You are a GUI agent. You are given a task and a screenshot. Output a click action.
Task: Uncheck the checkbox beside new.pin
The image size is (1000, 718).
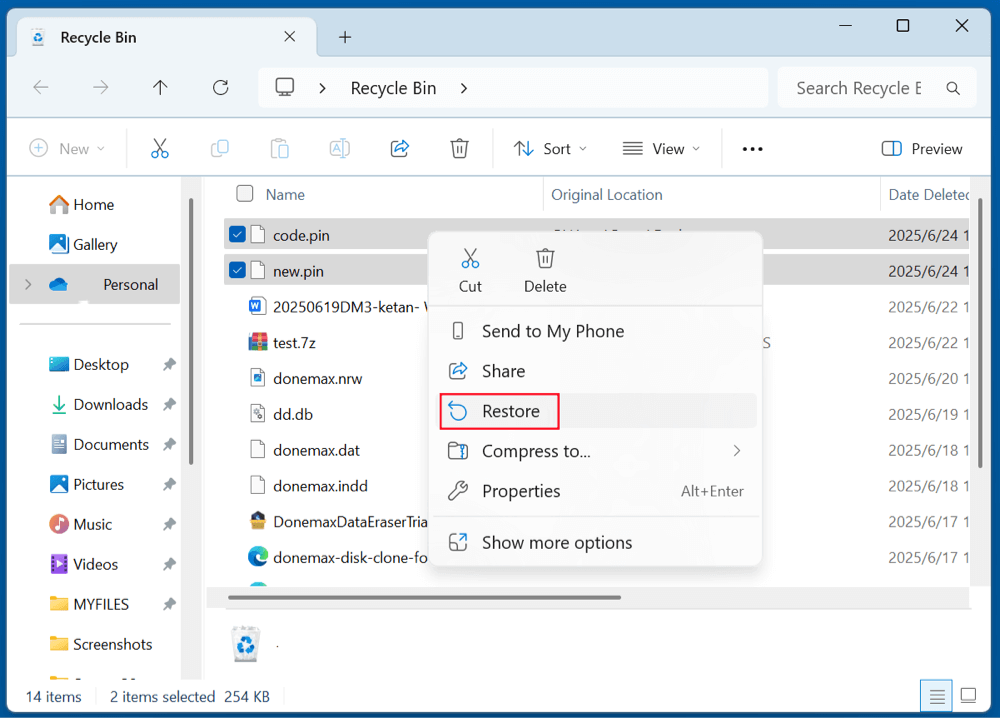(x=237, y=269)
